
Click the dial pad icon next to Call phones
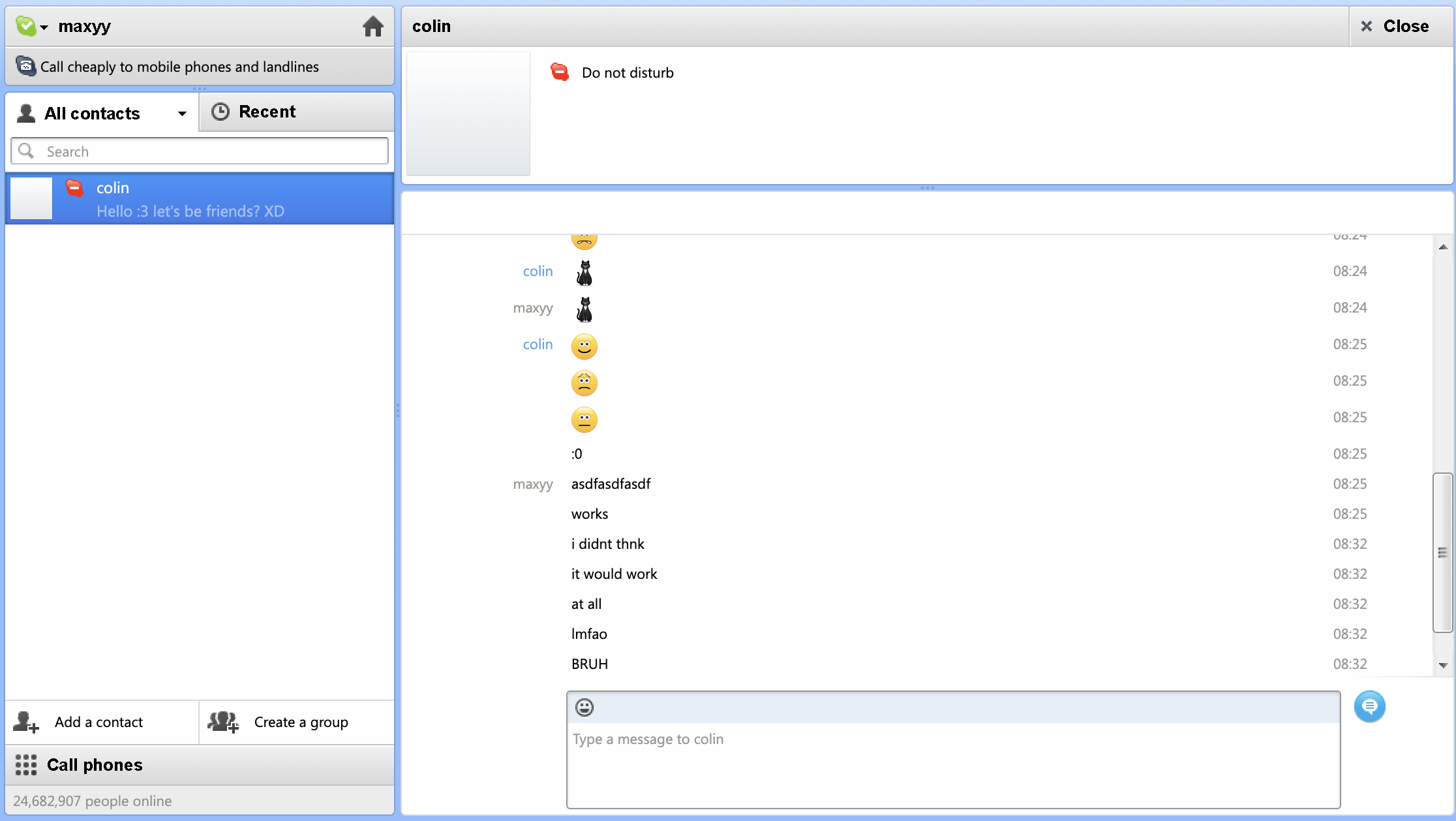click(x=25, y=764)
